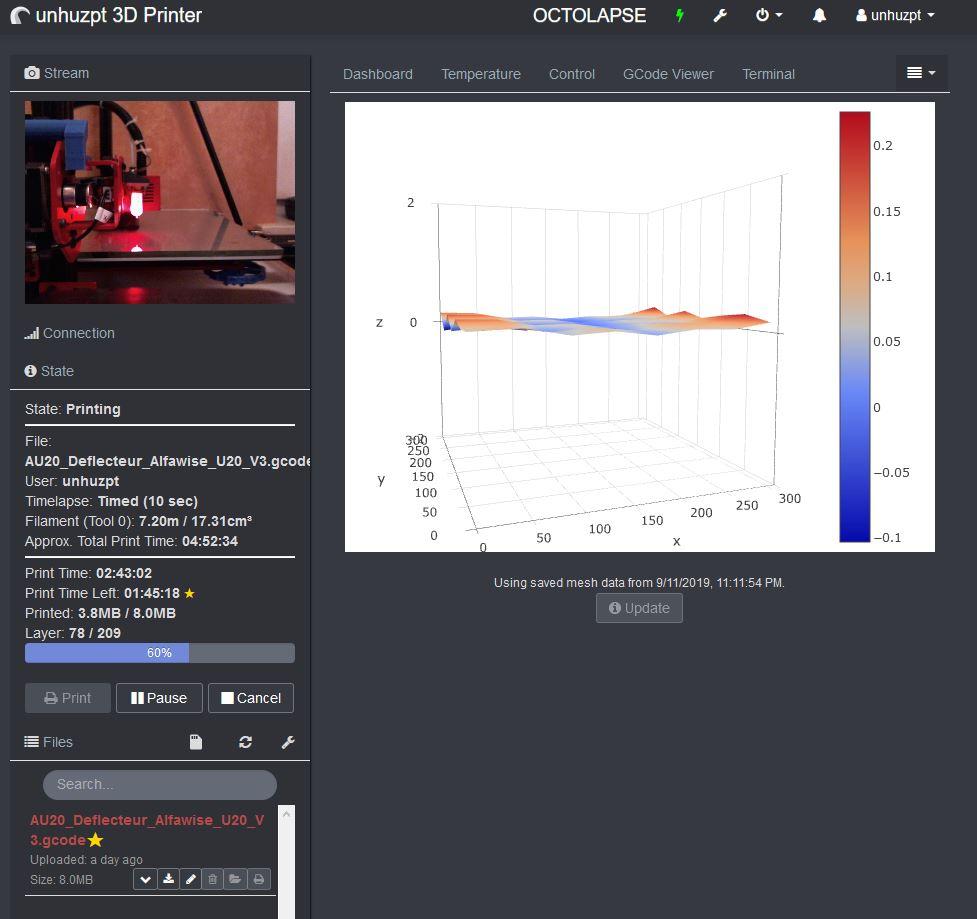Click the list icon beside Files
Screen dimensions: 977x919
(31, 741)
